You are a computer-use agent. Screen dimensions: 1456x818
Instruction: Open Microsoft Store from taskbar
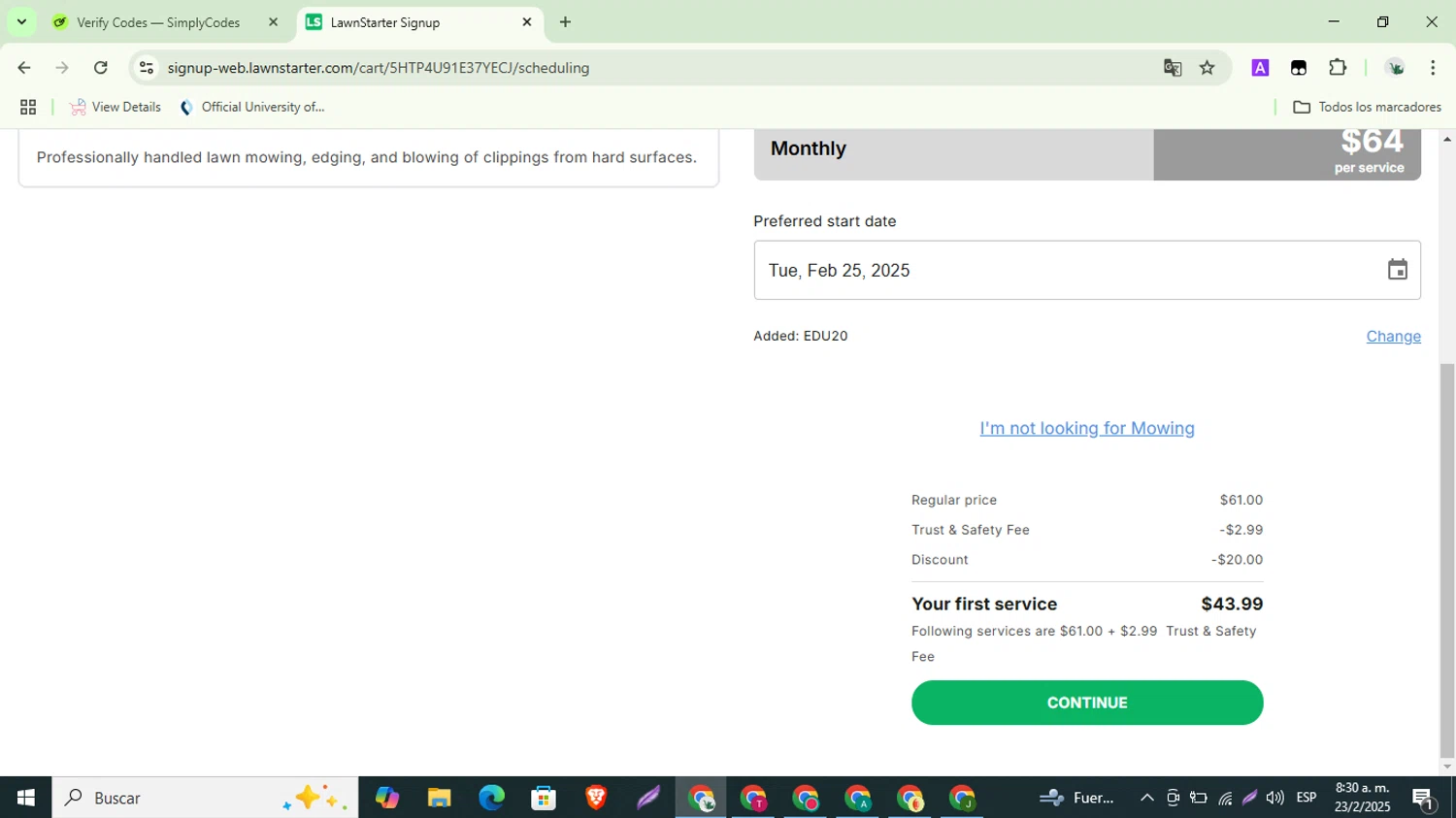[x=544, y=798]
